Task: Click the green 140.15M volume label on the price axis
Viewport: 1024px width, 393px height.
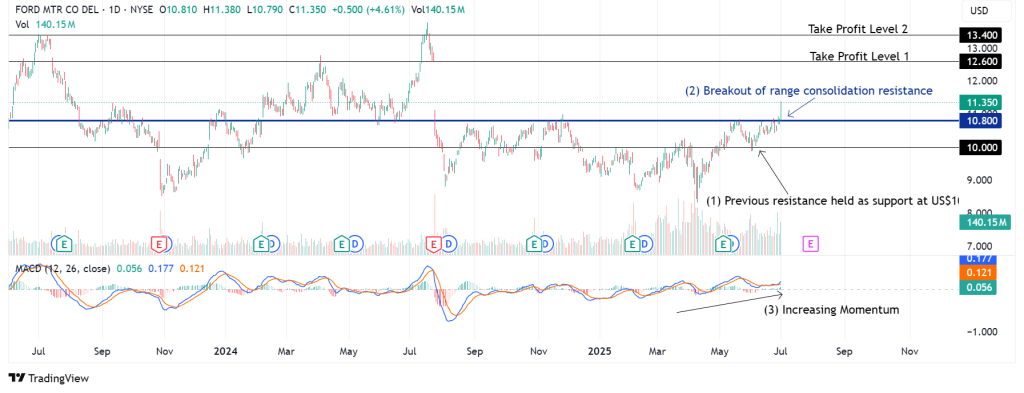Action: [984, 223]
